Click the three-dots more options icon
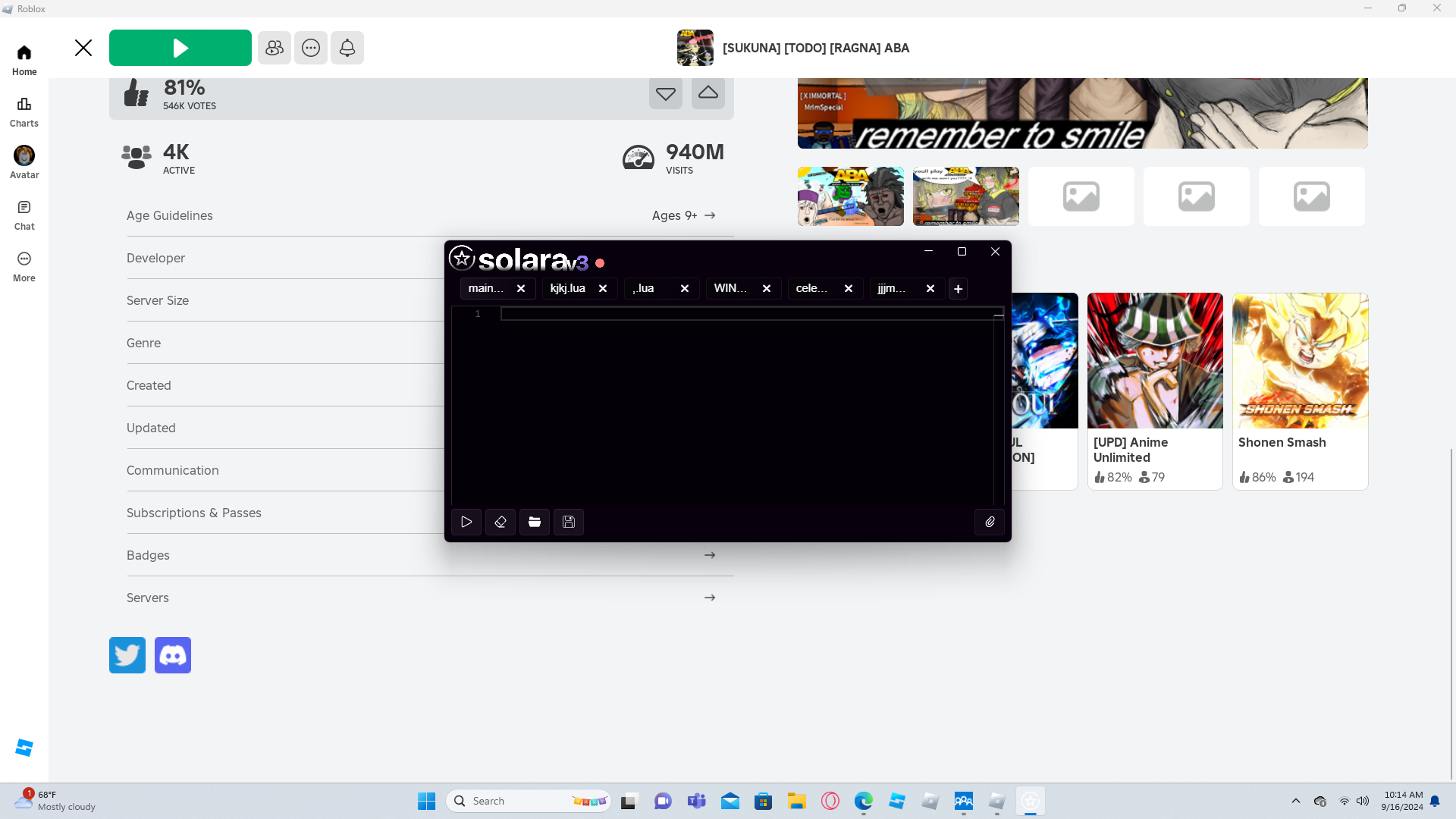Image resolution: width=1456 pixels, height=819 pixels. [x=311, y=48]
